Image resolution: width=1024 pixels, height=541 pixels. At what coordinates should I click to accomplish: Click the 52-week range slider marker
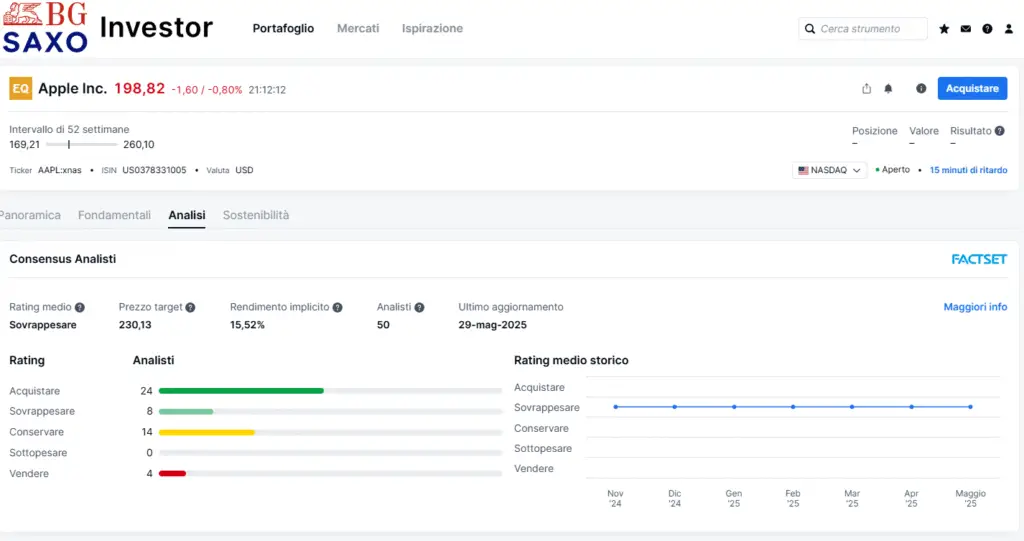point(69,144)
